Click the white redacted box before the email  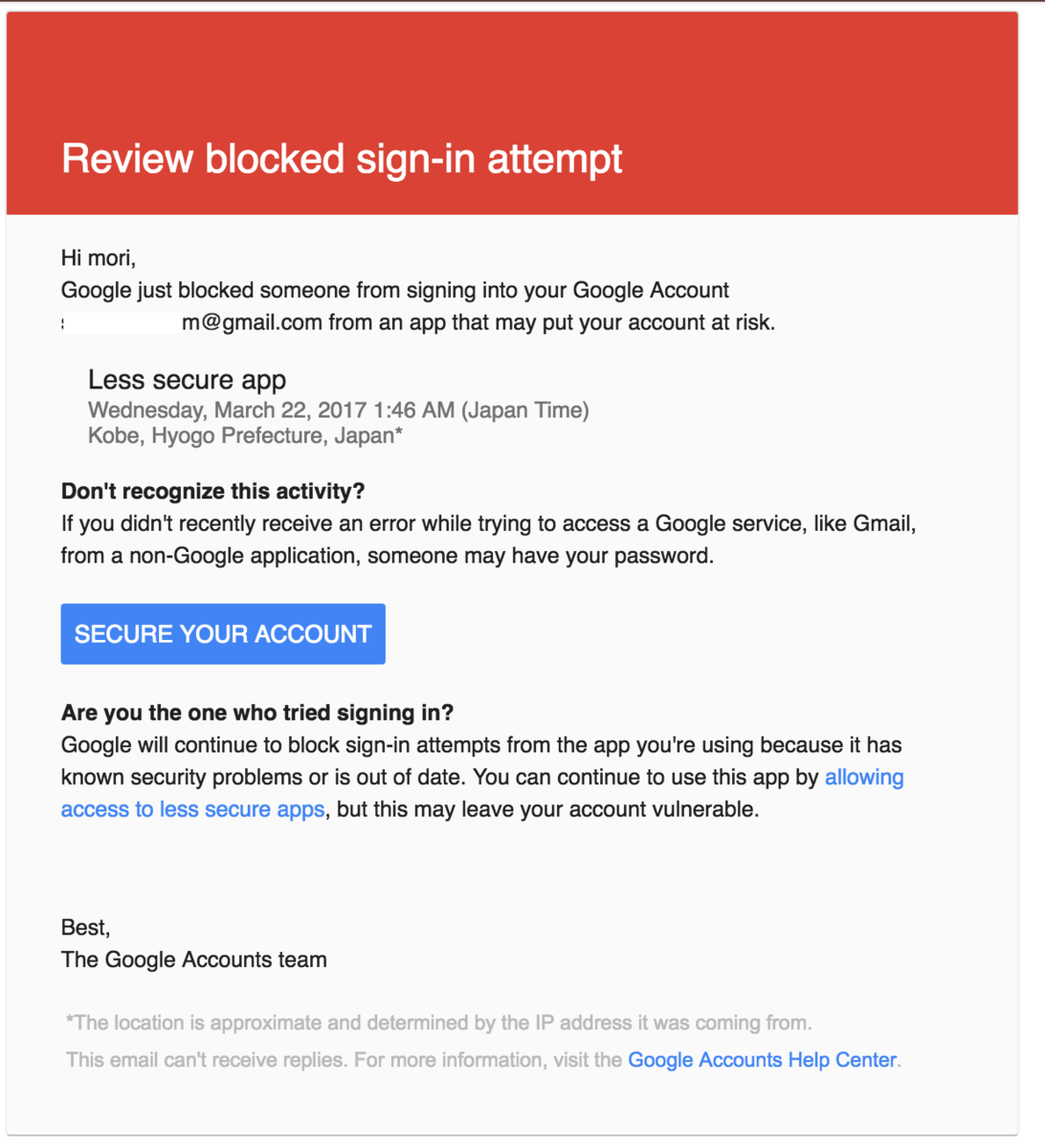tap(122, 321)
